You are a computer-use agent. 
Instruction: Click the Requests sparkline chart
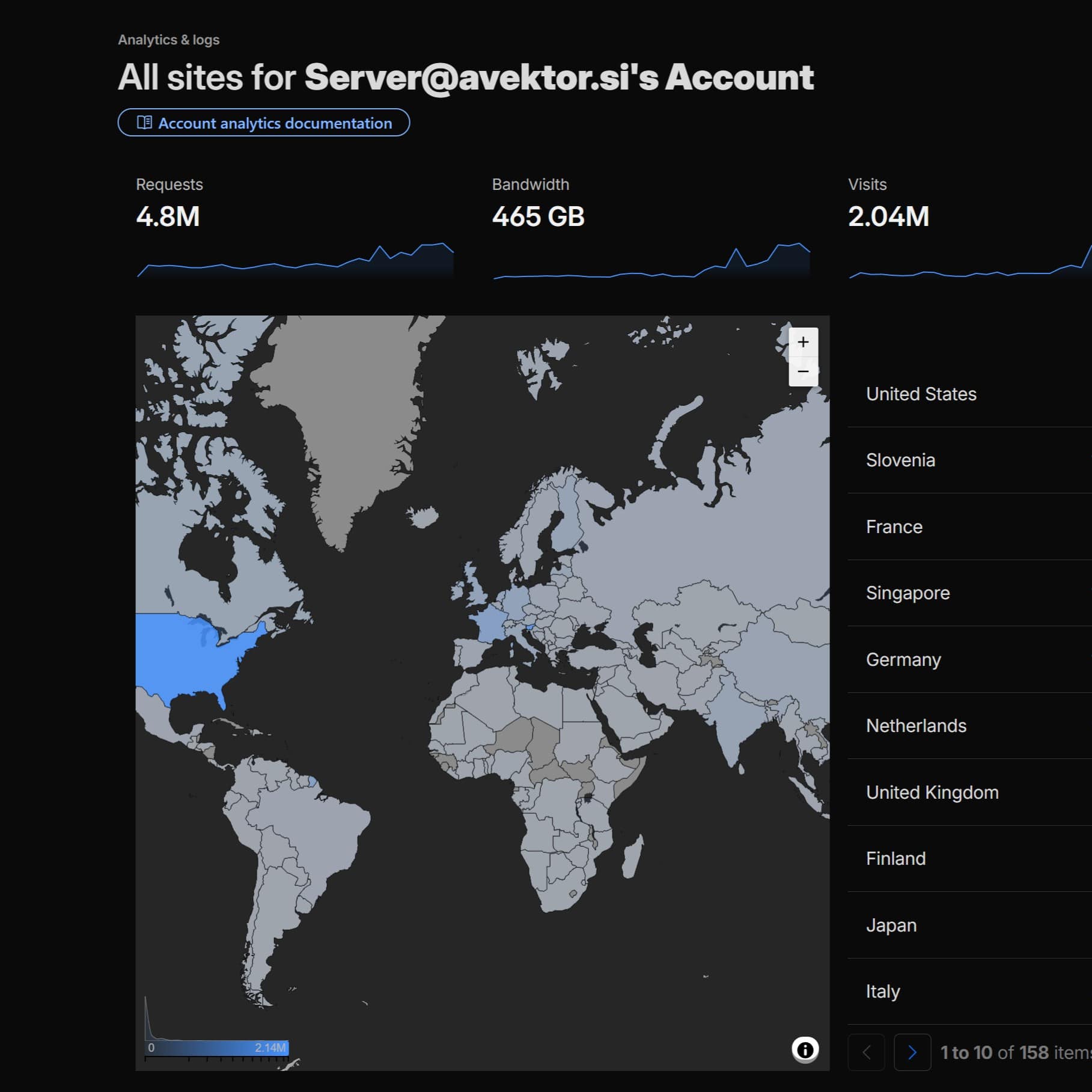pos(295,260)
